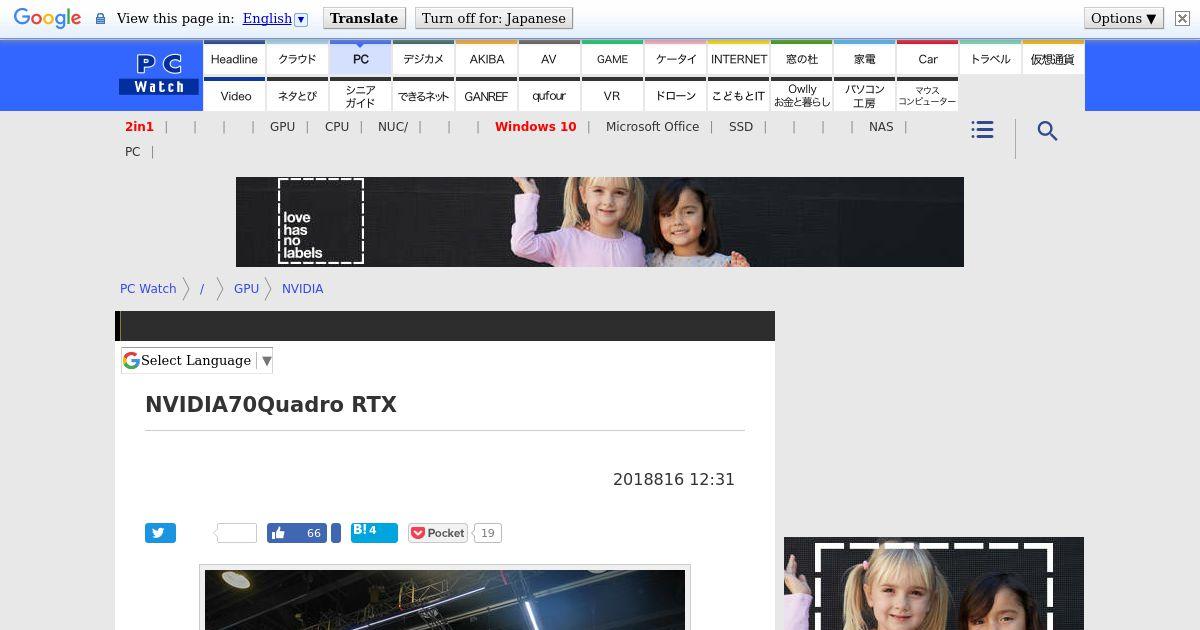Open the シニアガイド tab
Viewport: 1200px width, 630px height.
[360, 95]
